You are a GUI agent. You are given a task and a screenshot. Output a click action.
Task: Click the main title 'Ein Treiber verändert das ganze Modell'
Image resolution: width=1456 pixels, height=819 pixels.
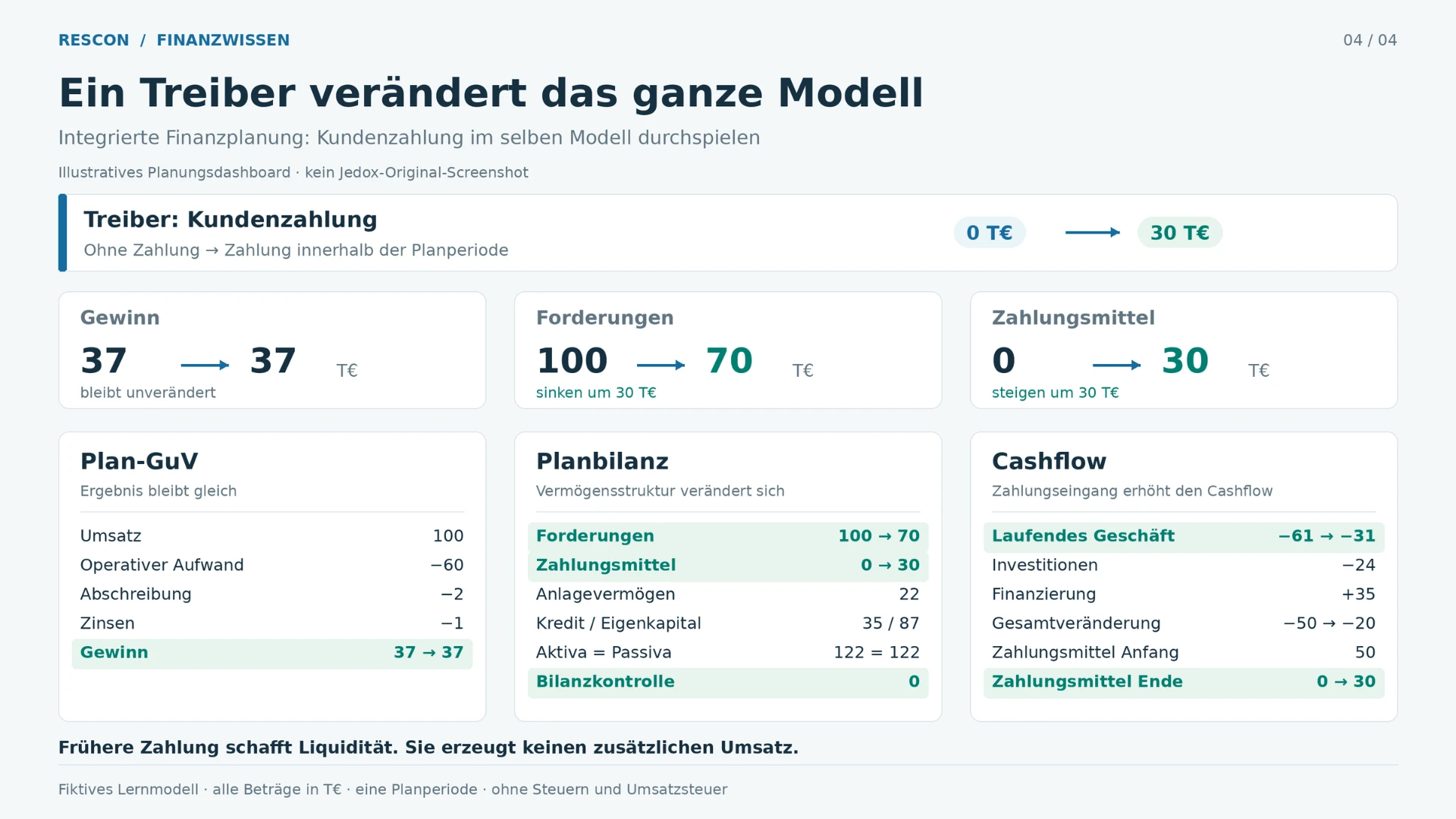tap(491, 93)
